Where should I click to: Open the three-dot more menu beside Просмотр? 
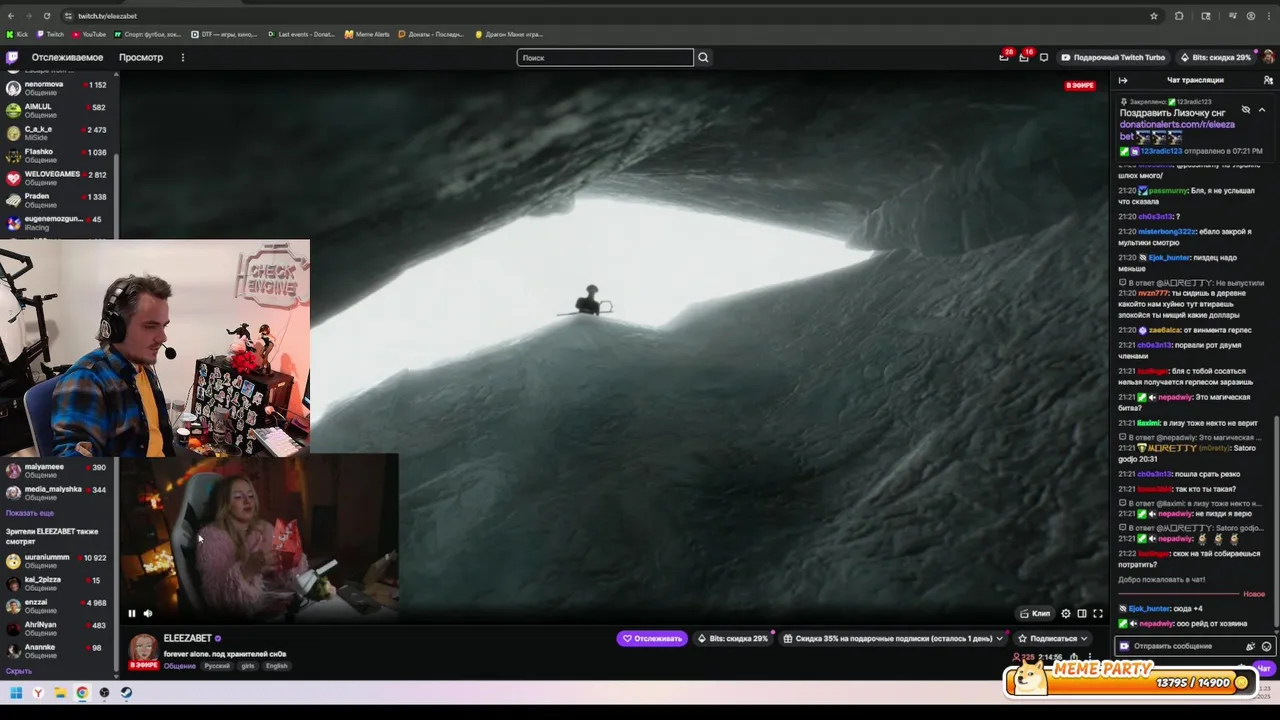click(x=182, y=57)
